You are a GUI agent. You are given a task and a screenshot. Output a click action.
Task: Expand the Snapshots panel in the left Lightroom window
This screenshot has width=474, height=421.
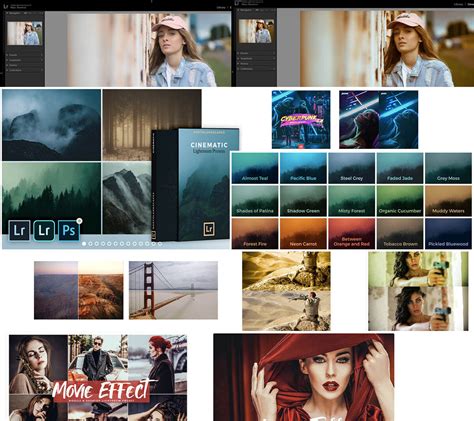25,60
